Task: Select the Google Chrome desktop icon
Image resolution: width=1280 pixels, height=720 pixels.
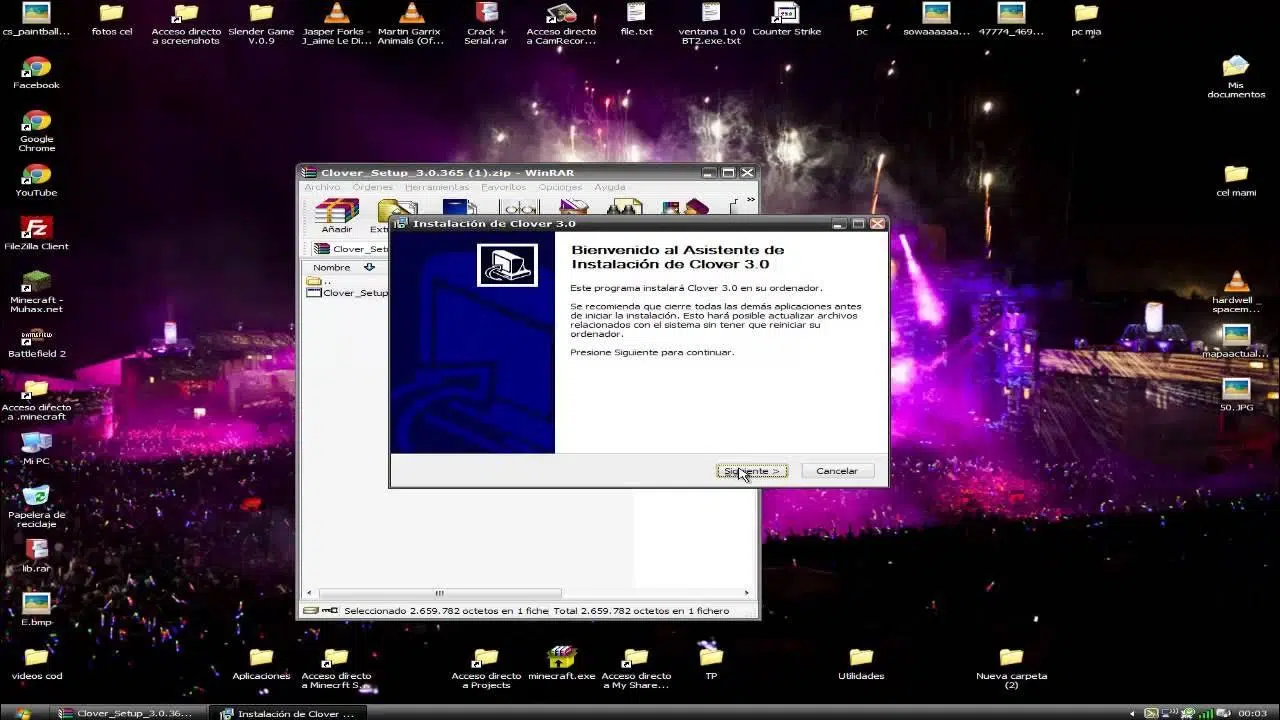Action: pos(37,122)
